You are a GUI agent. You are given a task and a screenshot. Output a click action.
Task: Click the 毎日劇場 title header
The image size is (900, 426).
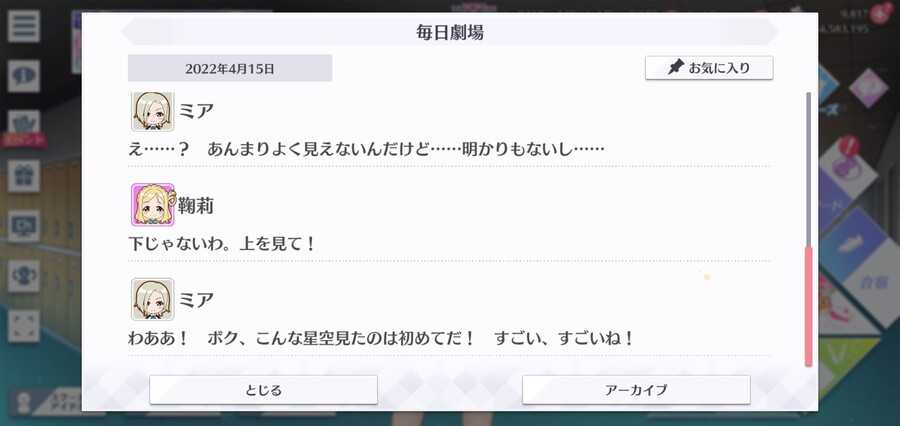[x=449, y=32]
